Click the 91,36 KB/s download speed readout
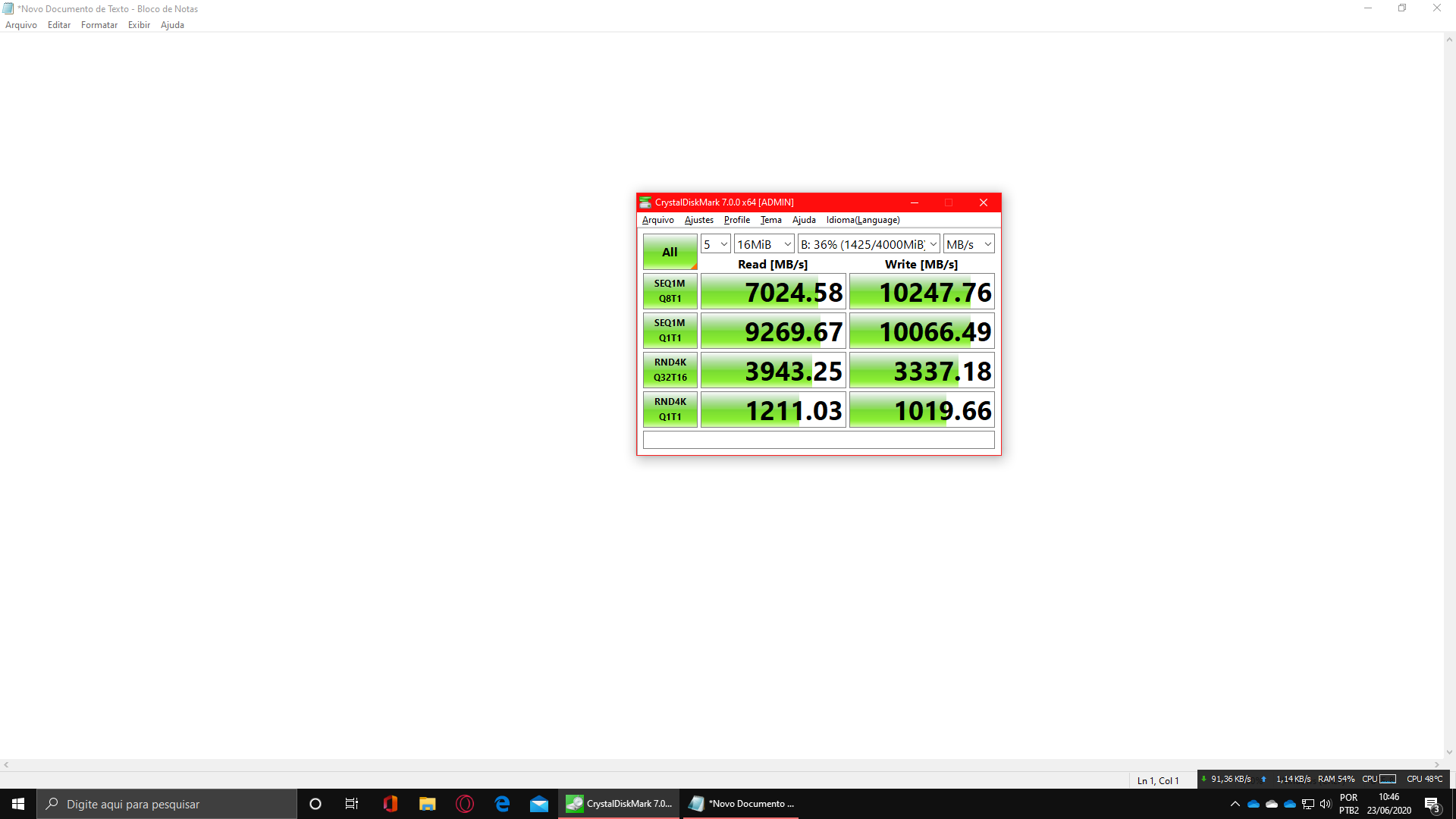 click(x=1231, y=779)
